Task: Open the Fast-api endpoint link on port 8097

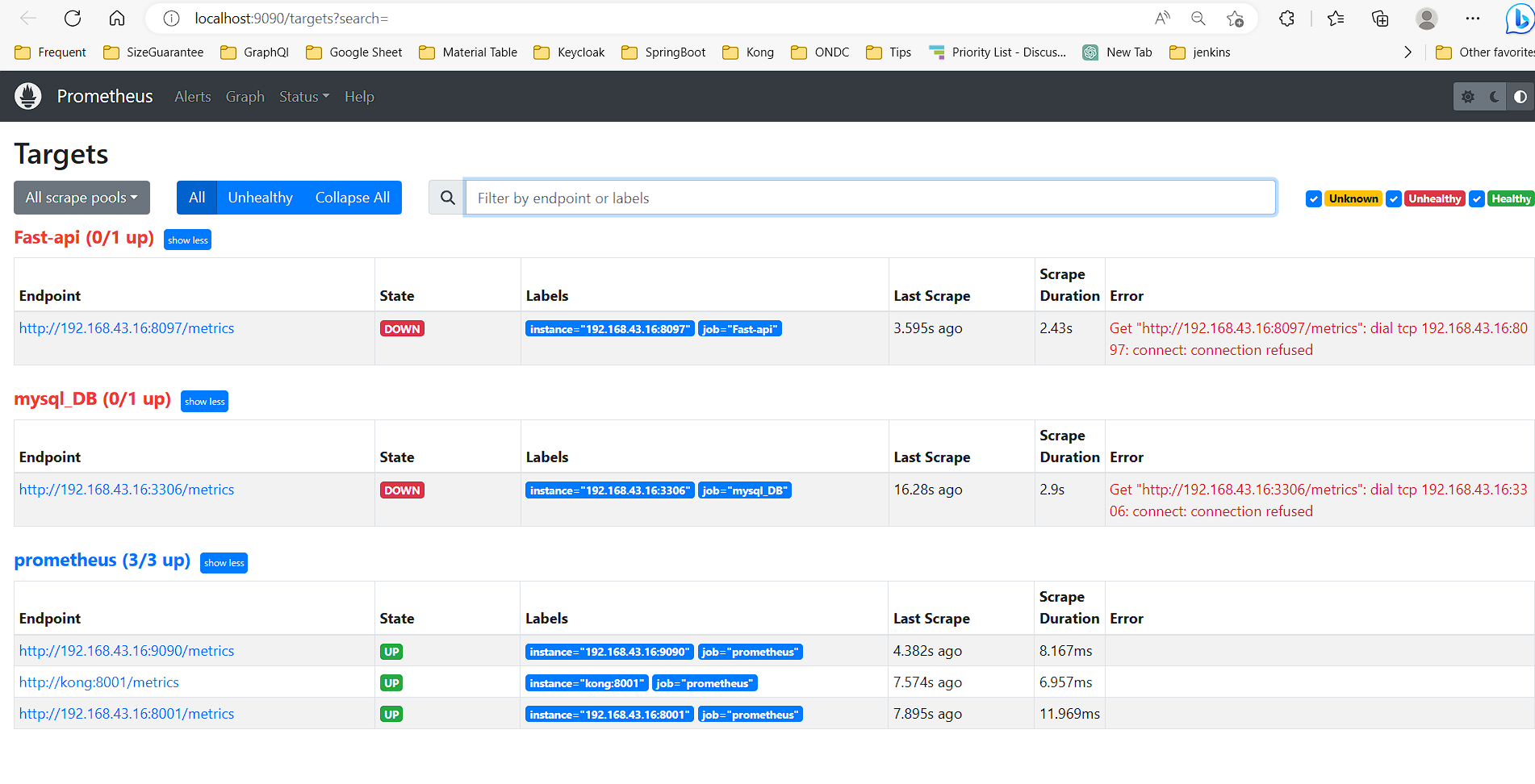Action: pos(127,328)
